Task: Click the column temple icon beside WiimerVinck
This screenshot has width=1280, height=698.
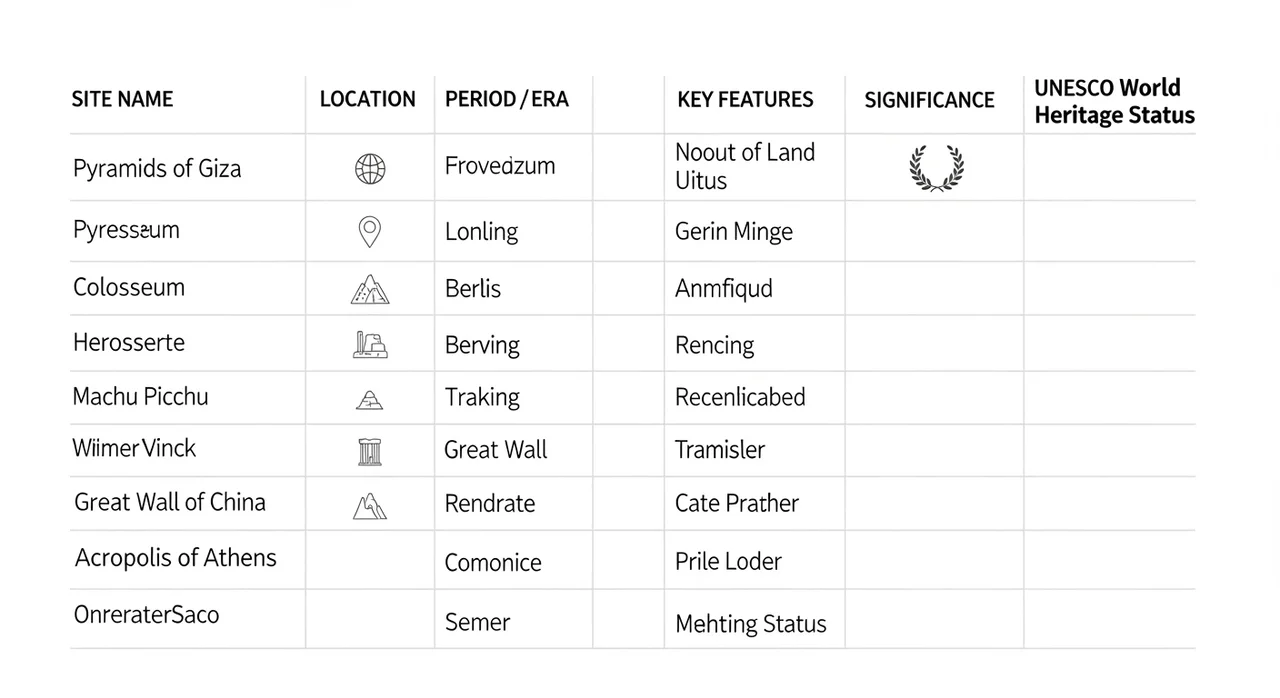Action: 370,451
